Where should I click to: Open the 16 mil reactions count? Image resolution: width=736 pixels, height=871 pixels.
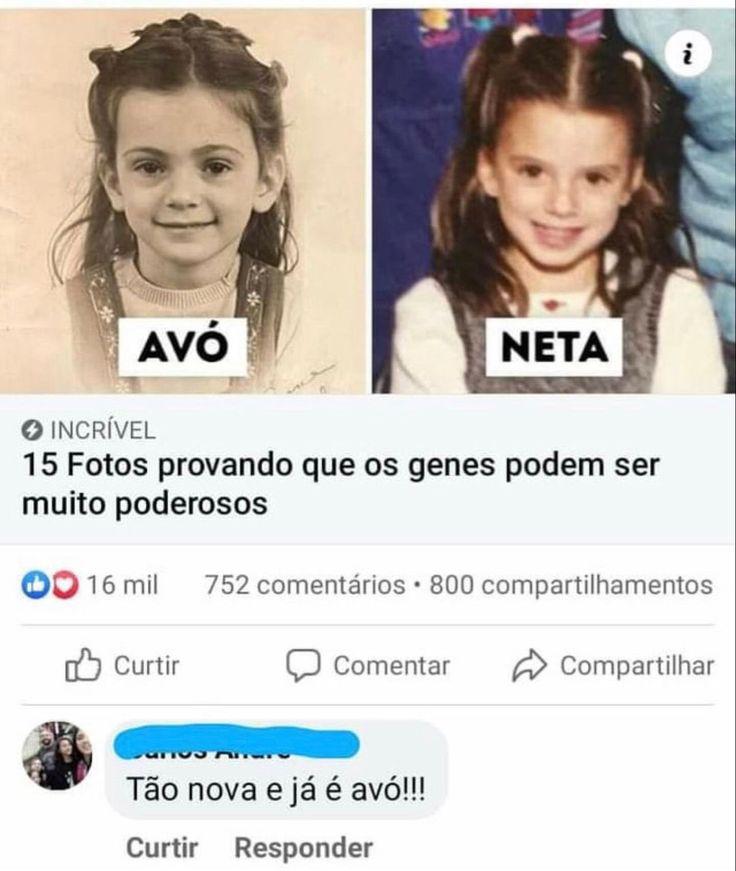coord(123,585)
